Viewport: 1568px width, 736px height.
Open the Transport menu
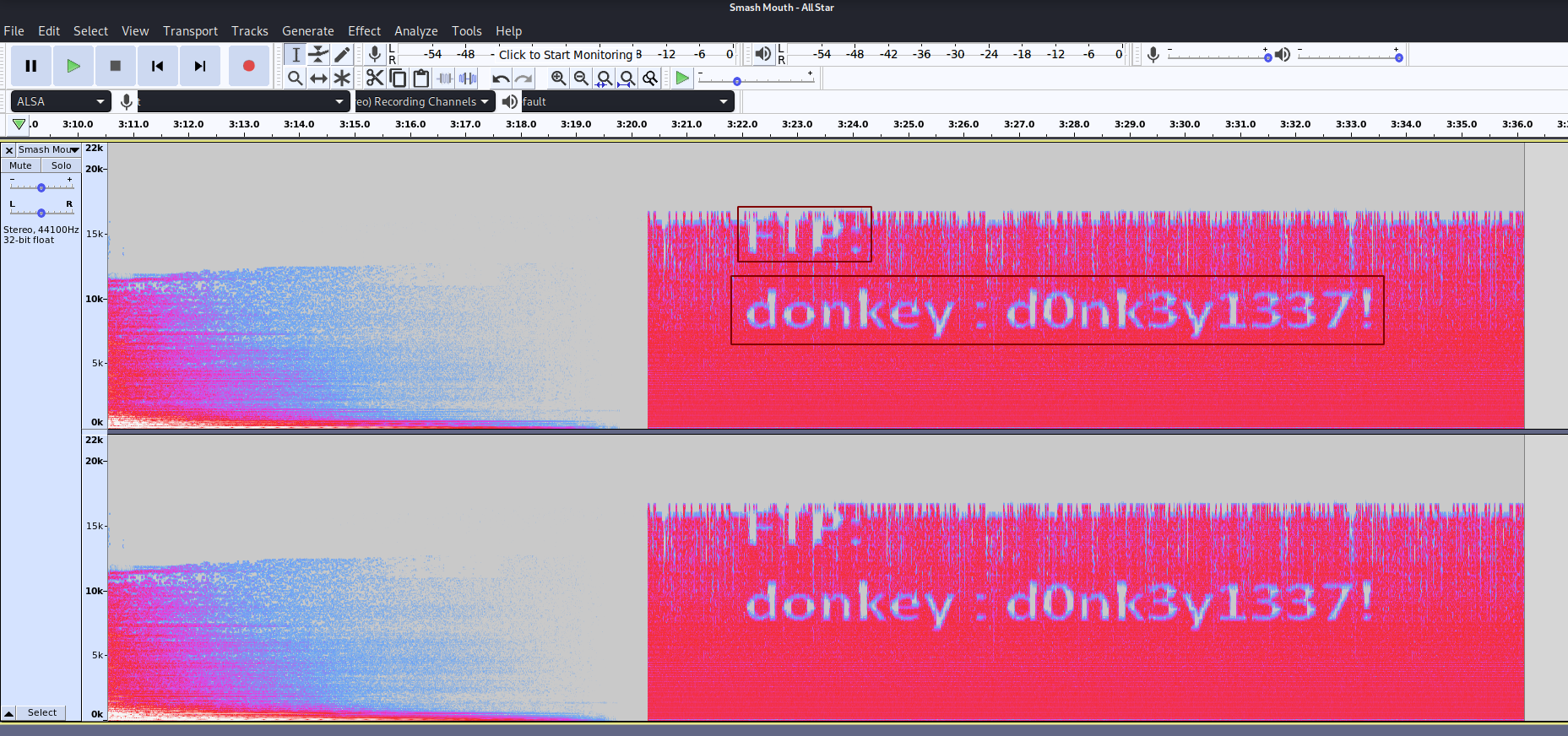[190, 31]
